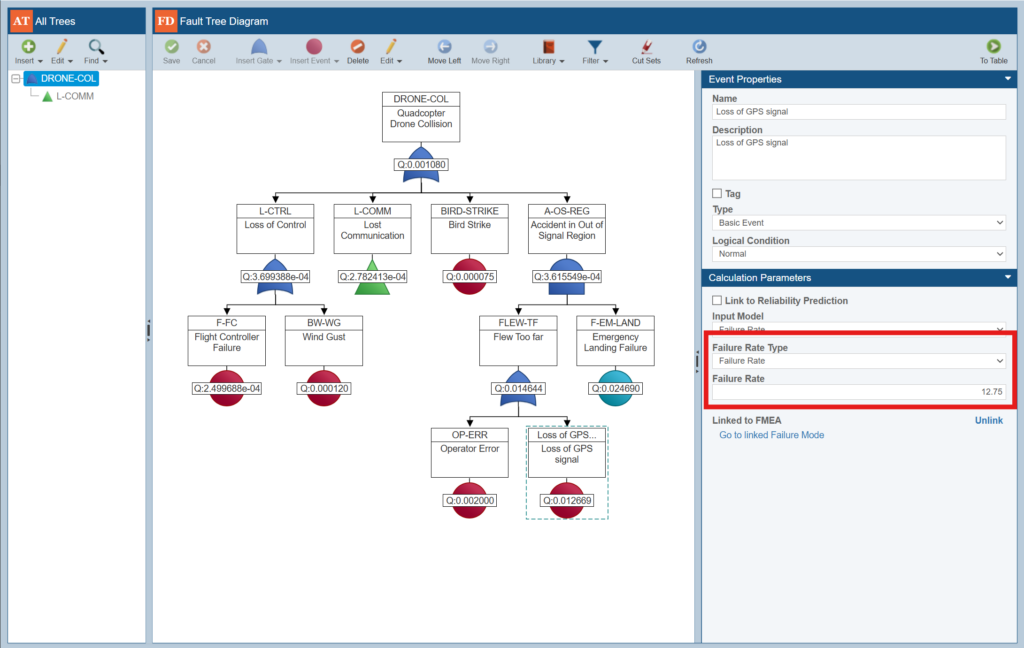Open the Find menu in All Trees panel
This screenshot has width=1024, height=648.
pyautogui.click(x=95, y=52)
